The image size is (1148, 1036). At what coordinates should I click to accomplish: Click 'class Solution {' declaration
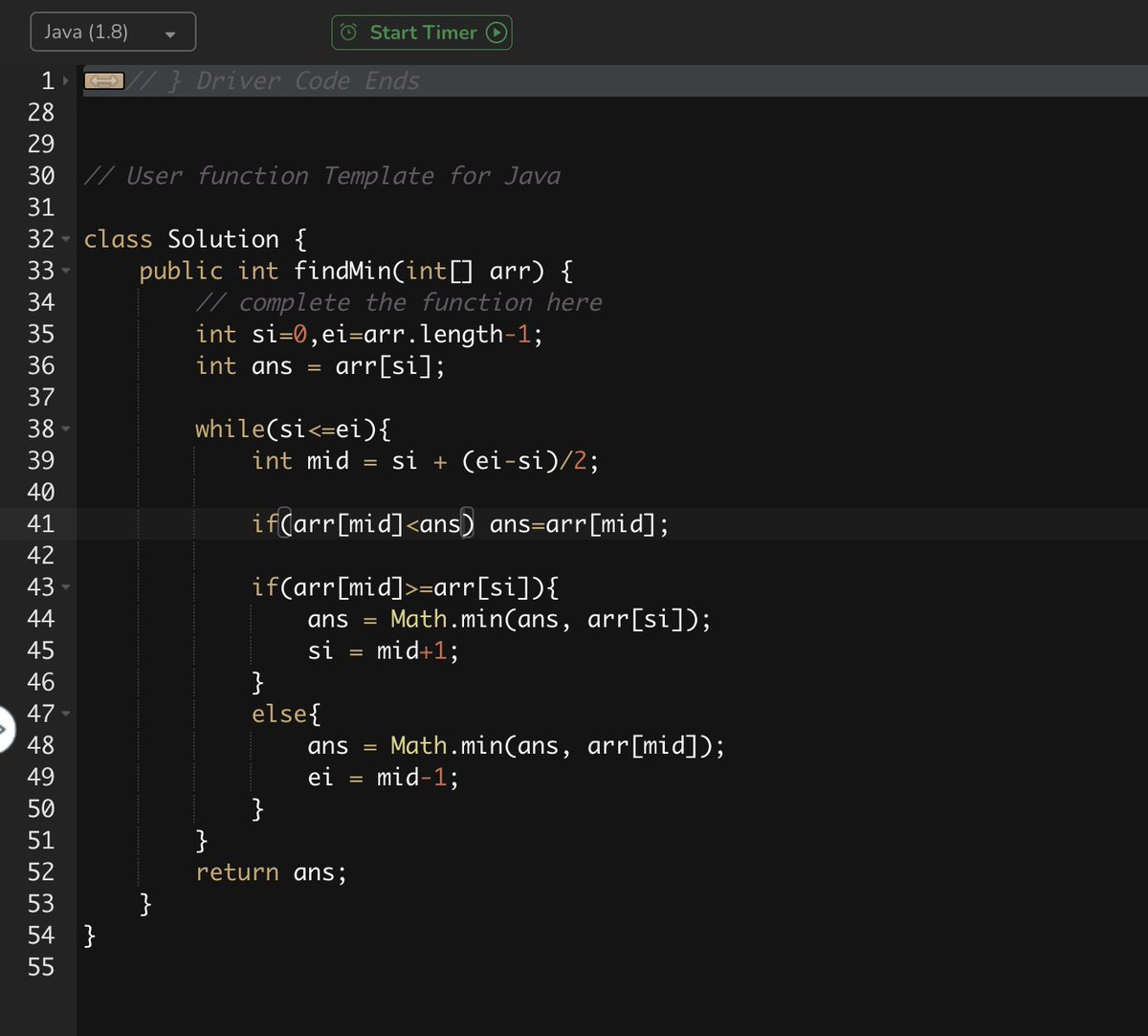pos(195,239)
